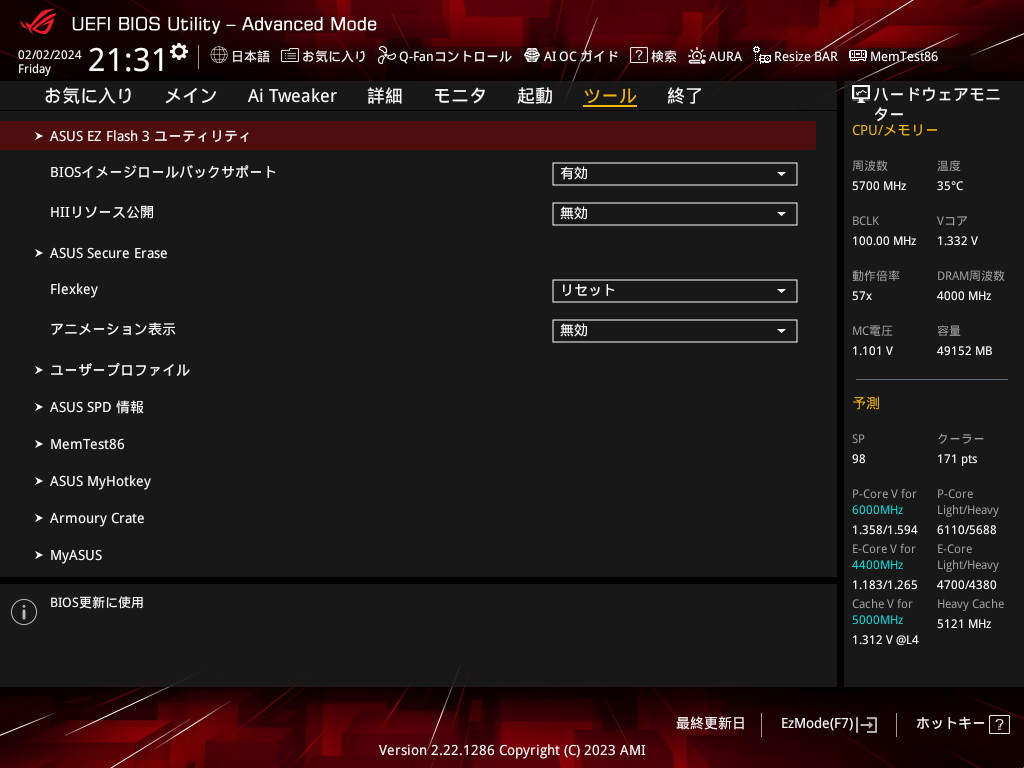Click the 100.00 MHz BCLK value

pyautogui.click(x=884, y=241)
